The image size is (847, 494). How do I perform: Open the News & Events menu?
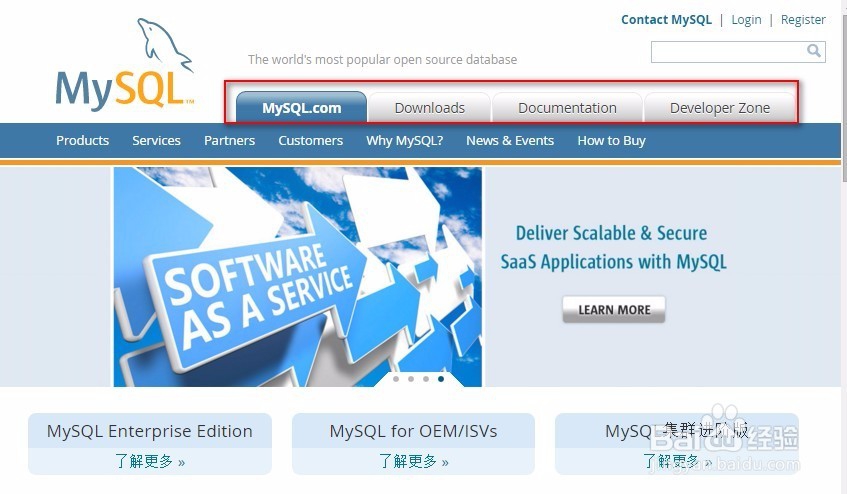[x=510, y=140]
